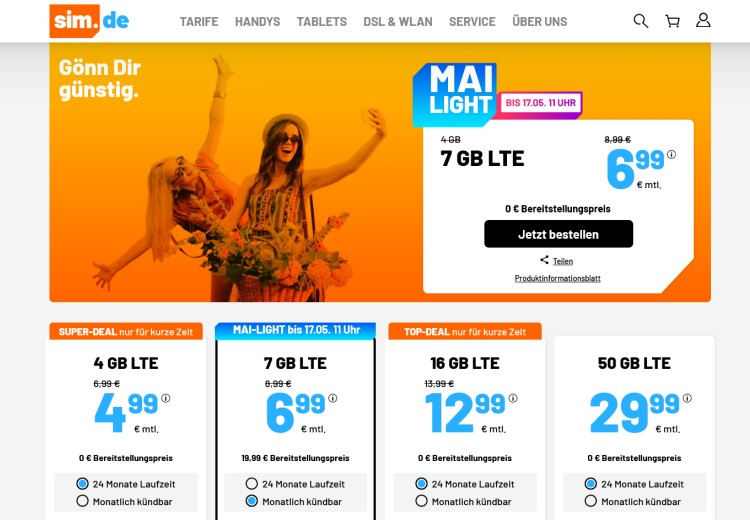The image size is (750, 520).
Task: Open info icon beside 12,99 price
Action: click(513, 398)
